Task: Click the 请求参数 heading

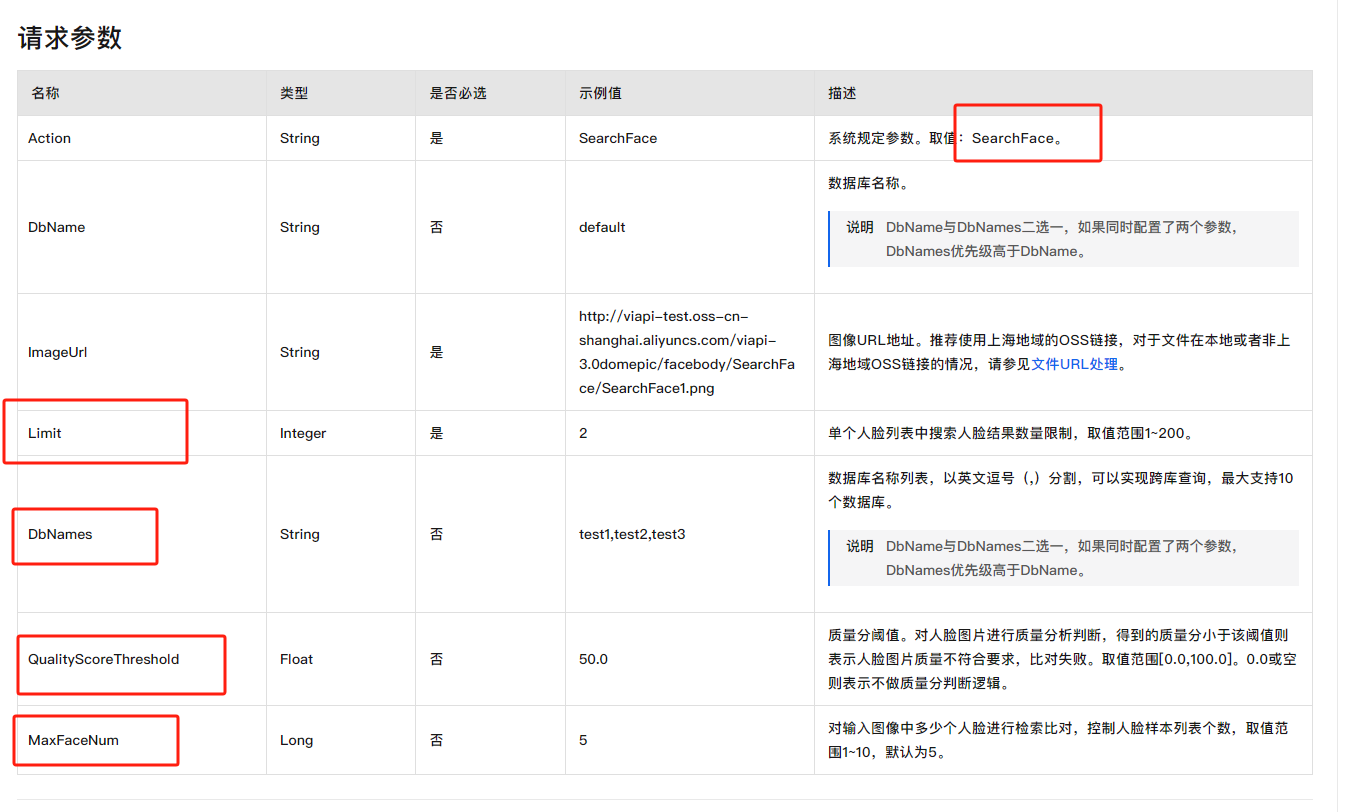Action: pos(70,39)
